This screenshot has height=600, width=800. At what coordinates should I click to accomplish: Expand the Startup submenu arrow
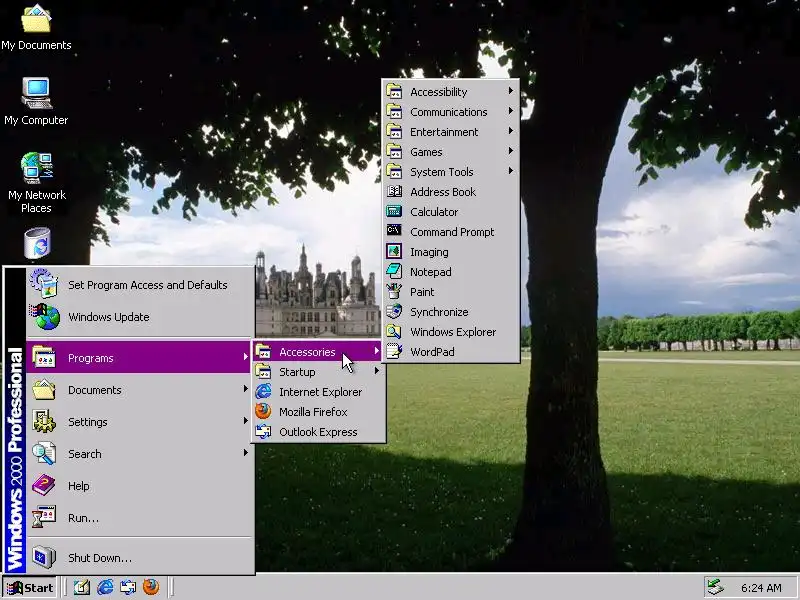coord(377,371)
